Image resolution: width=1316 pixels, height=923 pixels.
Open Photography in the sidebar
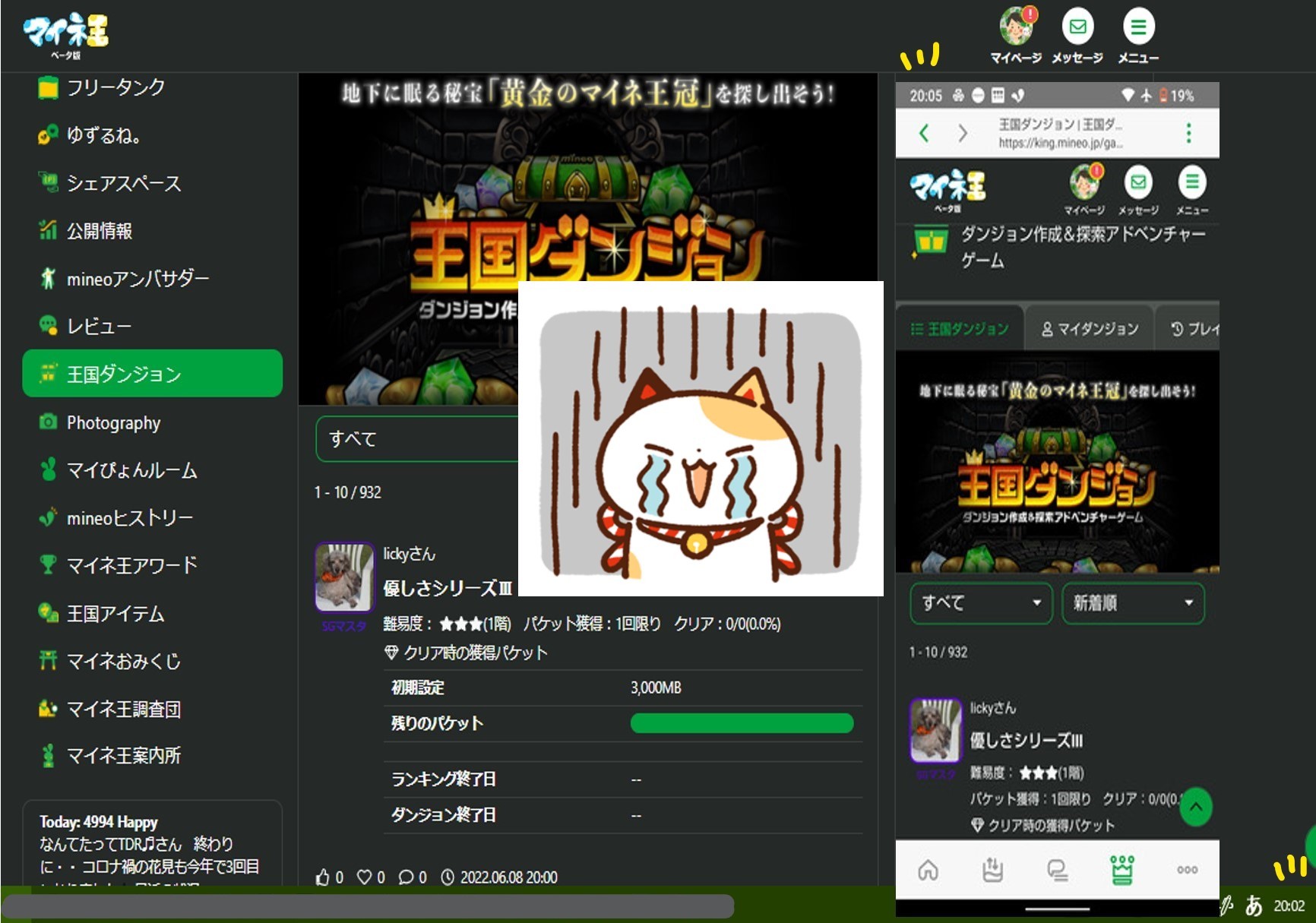(x=152, y=422)
